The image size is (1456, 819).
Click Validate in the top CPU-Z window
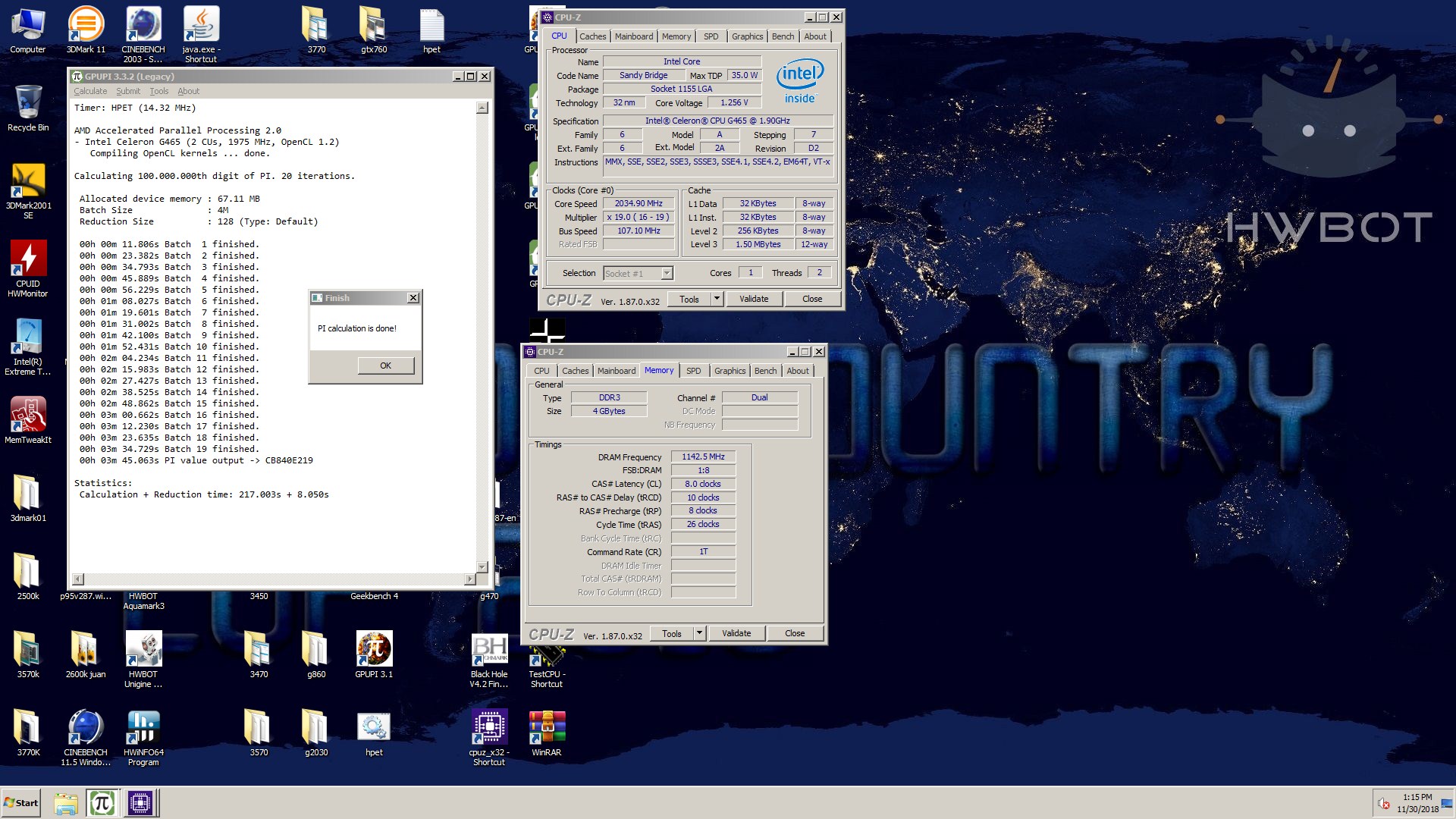pyautogui.click(x=754, y=299)
